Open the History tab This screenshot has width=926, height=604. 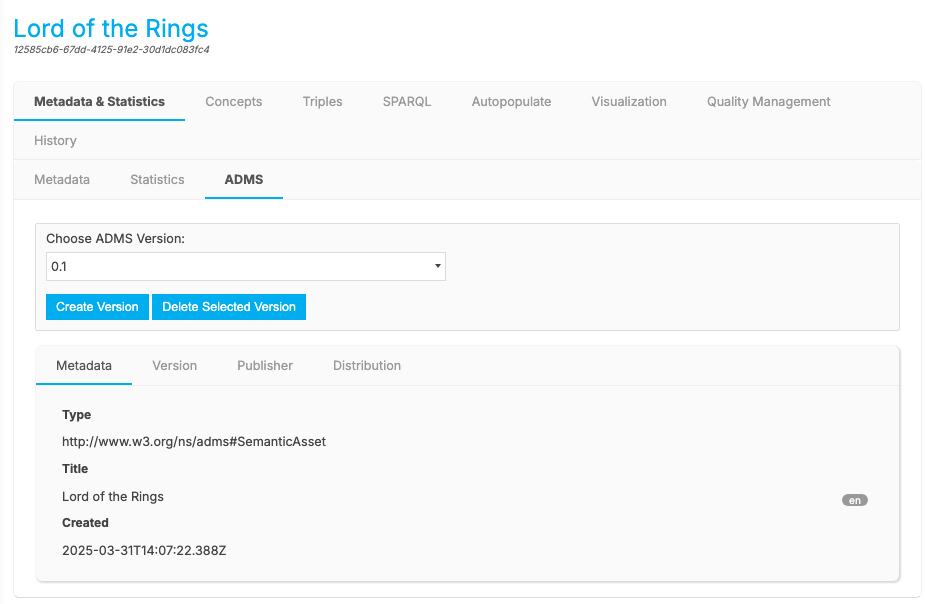point(55,141)
